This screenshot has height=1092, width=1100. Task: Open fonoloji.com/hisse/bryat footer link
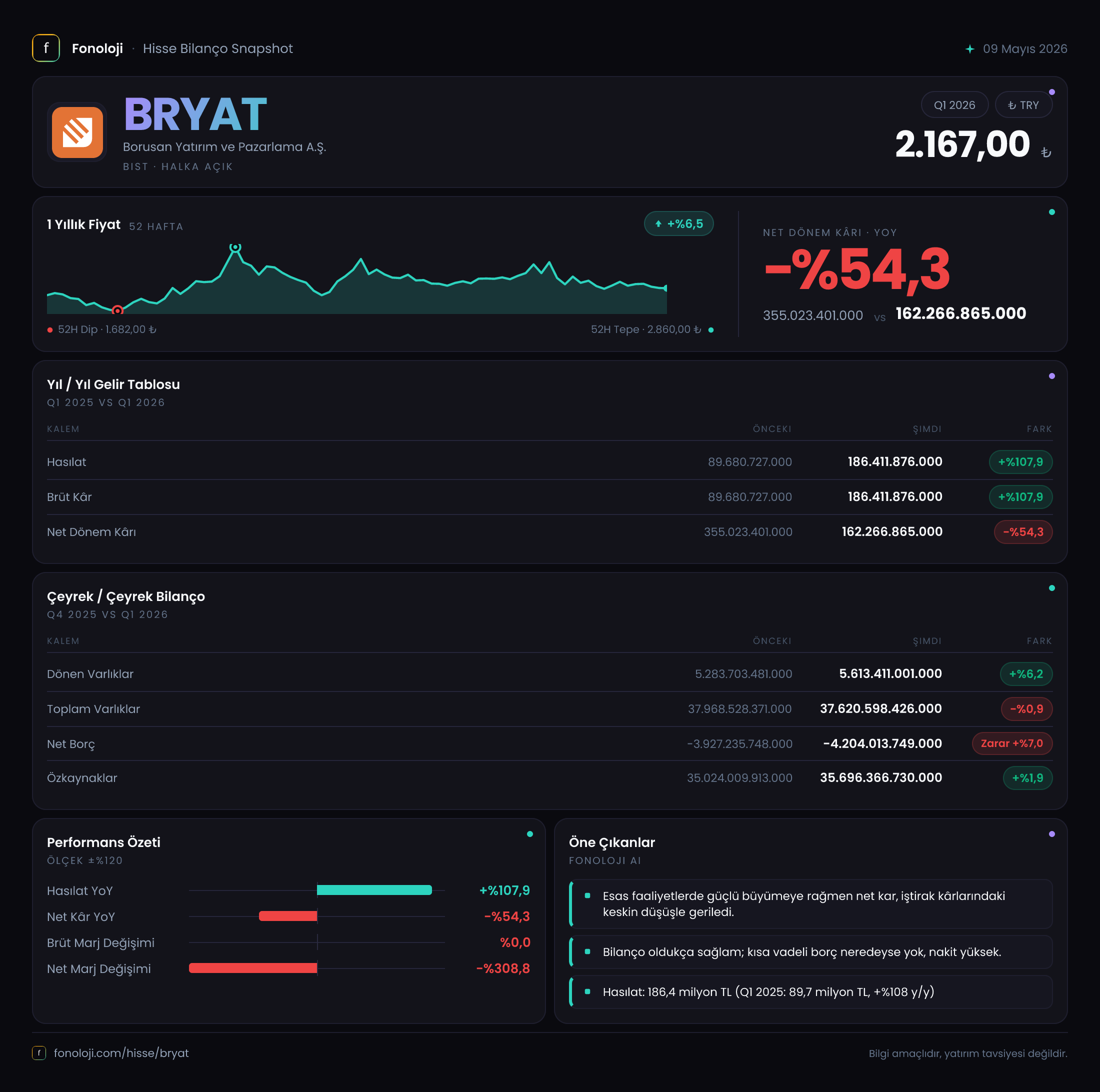click(121, 1052)
